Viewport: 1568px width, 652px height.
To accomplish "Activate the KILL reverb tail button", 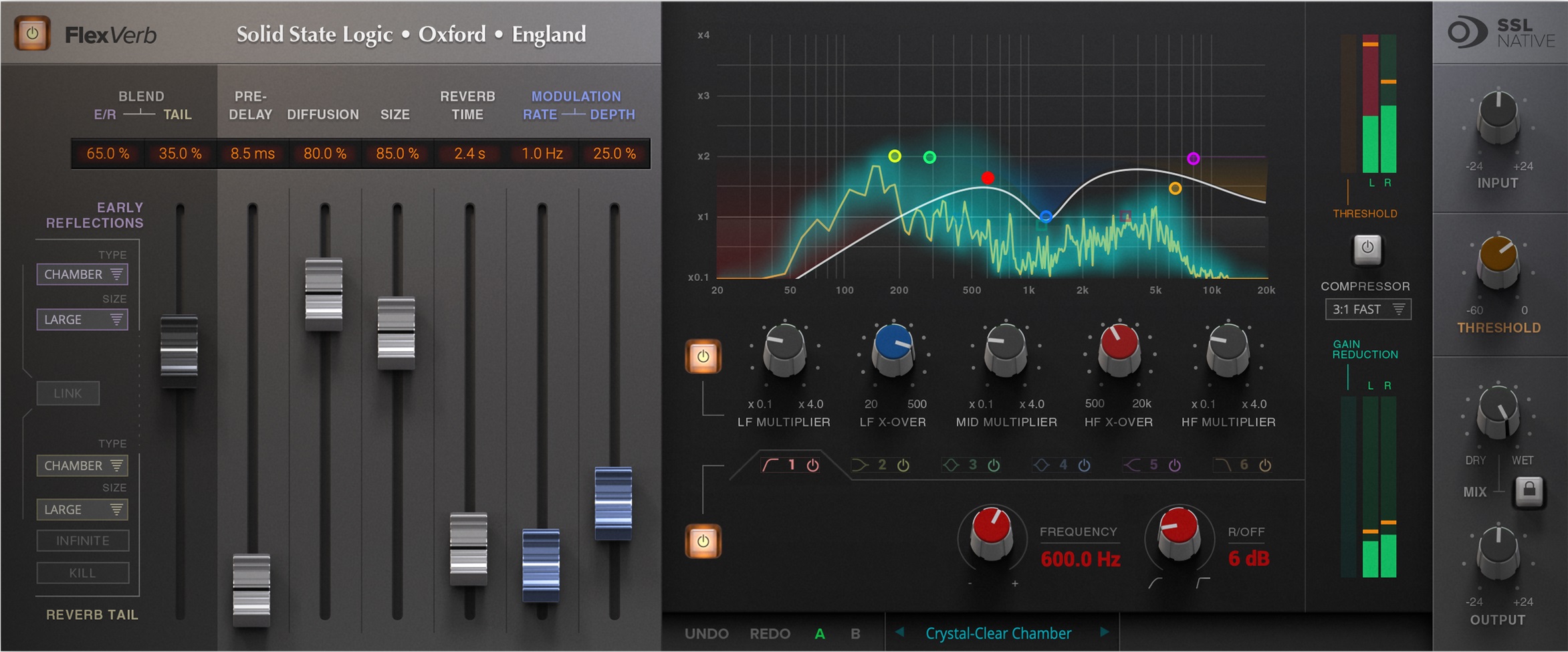I will tap(82, 572).
